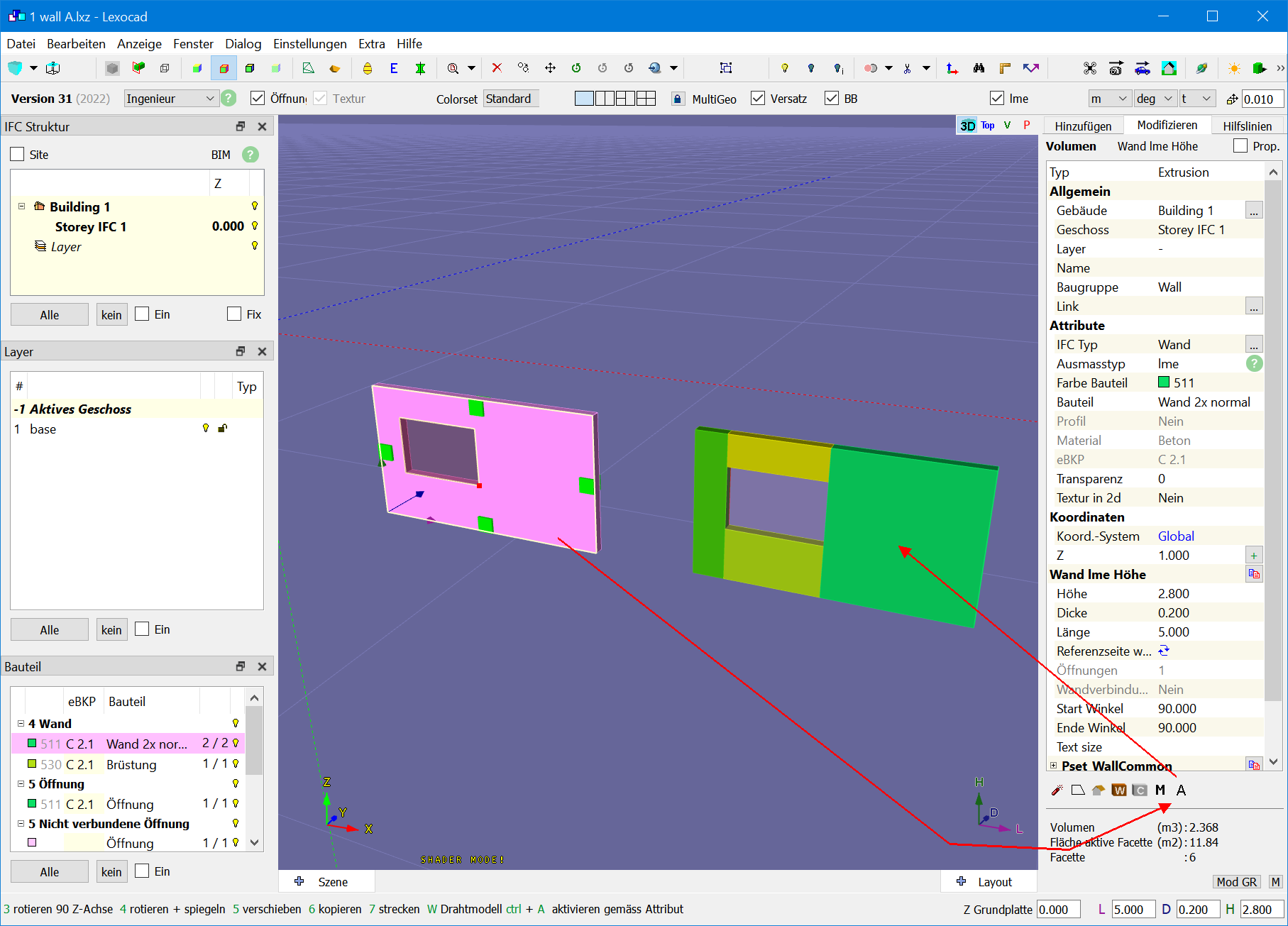Click Alle button in IFC Struktur
This screenshot has height=926, width=1288.
pyautogui.click(x=50, y=315)
